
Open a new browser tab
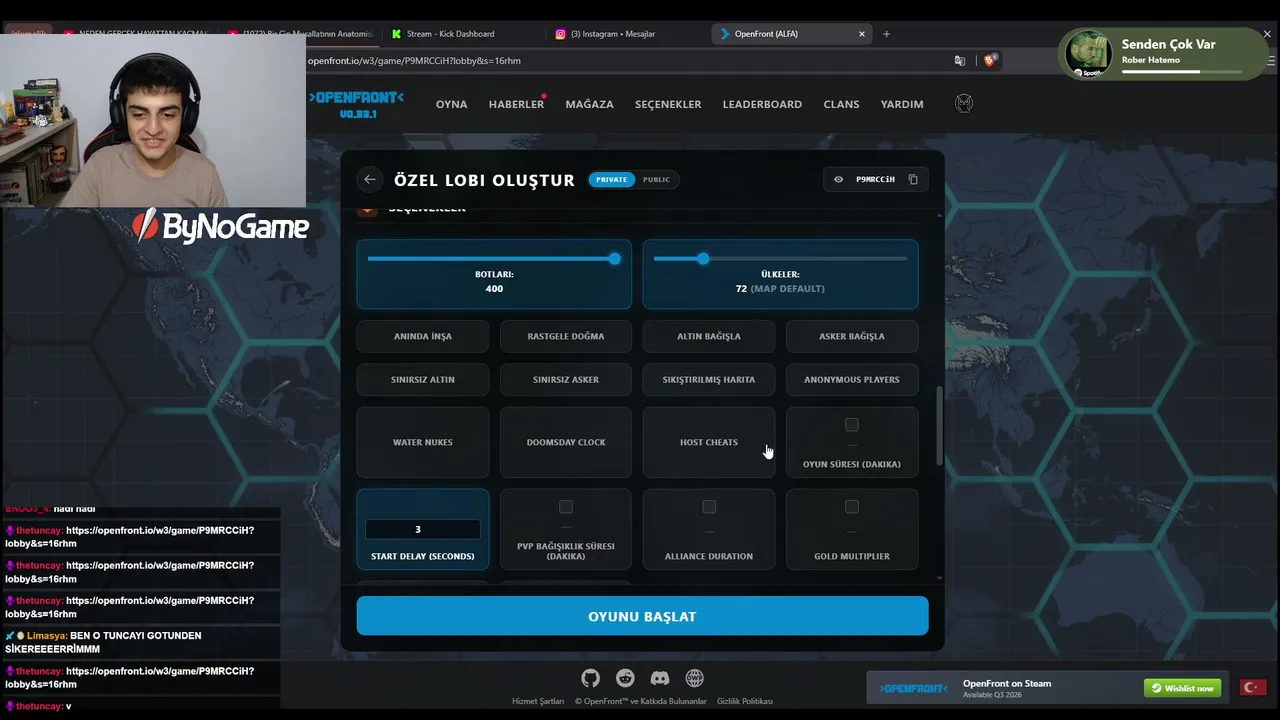pyautogui.click(x=886, y=34)
